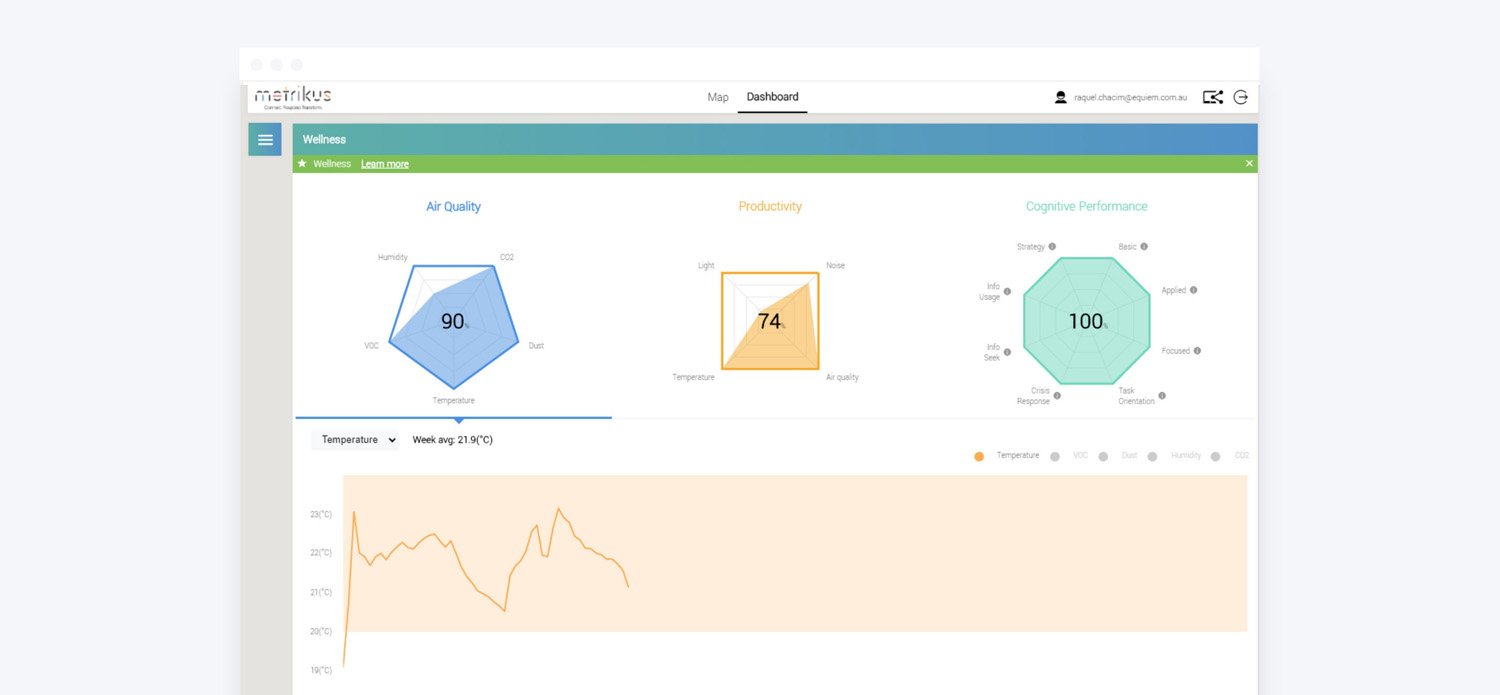1500x695 pixels.
Task: Click the Air Quality radar chart
Action: pyautogui.click(x=454, y=322)
